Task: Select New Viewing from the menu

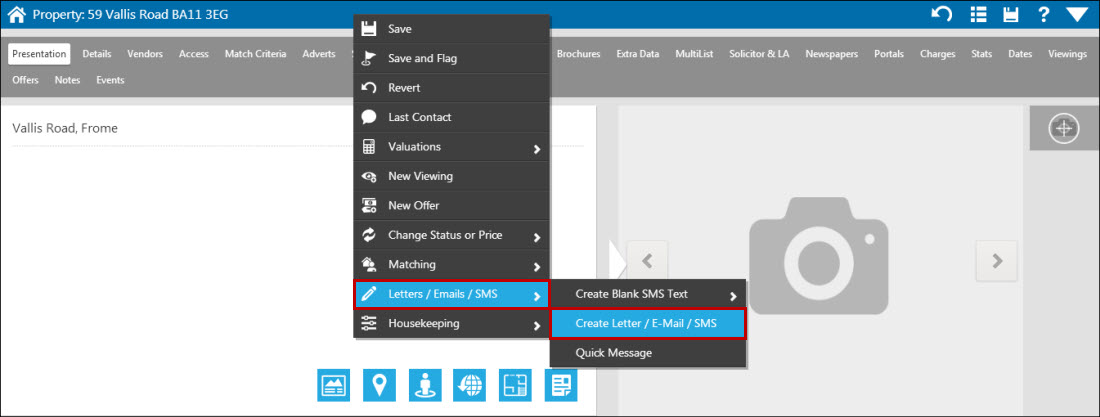Action: click(x=452, y=176)
